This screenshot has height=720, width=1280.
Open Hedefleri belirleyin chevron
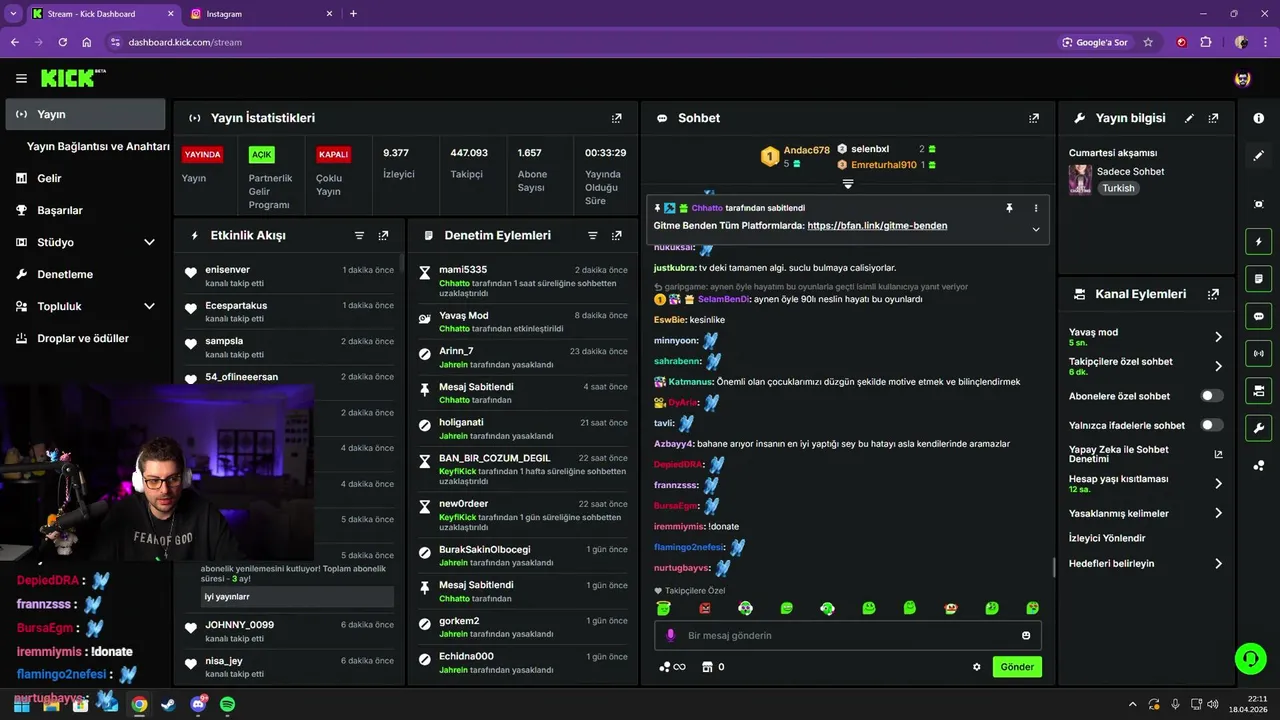point(1218,564)
